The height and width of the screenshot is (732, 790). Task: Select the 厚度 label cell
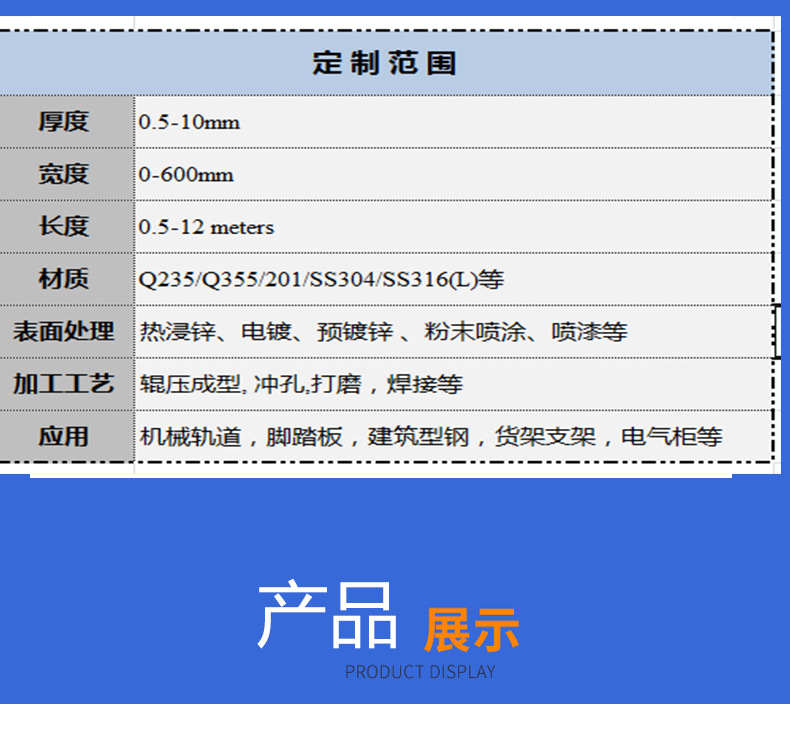click(x=67, y=122)
